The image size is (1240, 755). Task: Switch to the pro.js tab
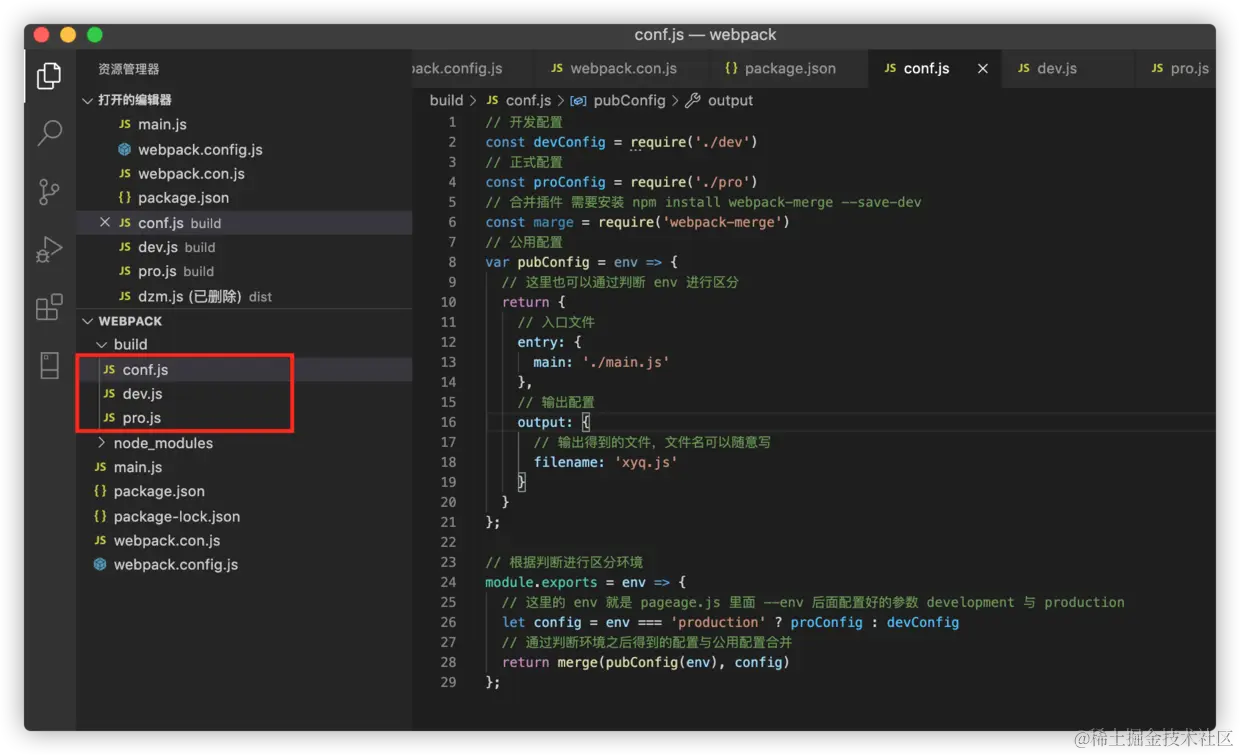tap(1179, 69)
